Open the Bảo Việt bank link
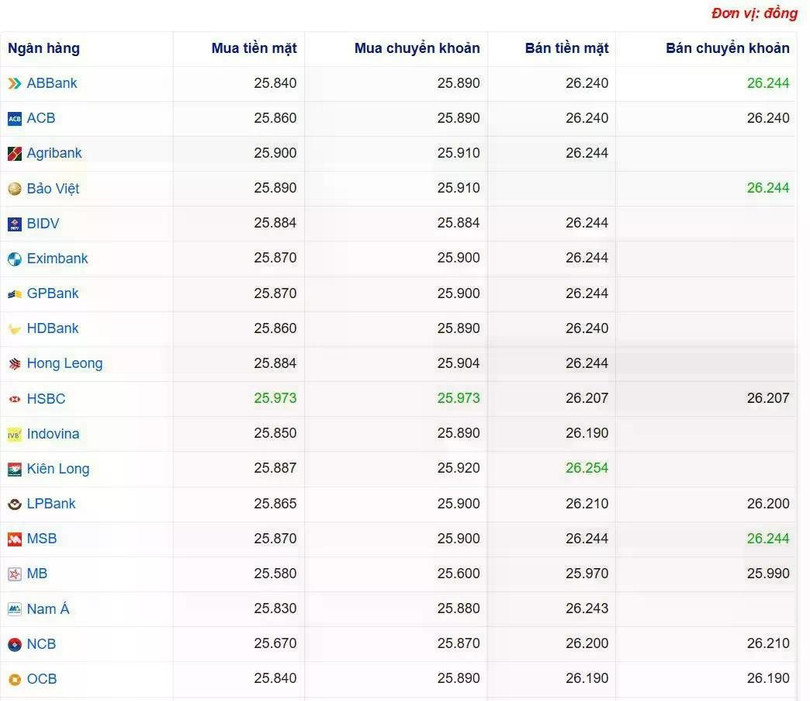810x701 pixels. (53, 189)
